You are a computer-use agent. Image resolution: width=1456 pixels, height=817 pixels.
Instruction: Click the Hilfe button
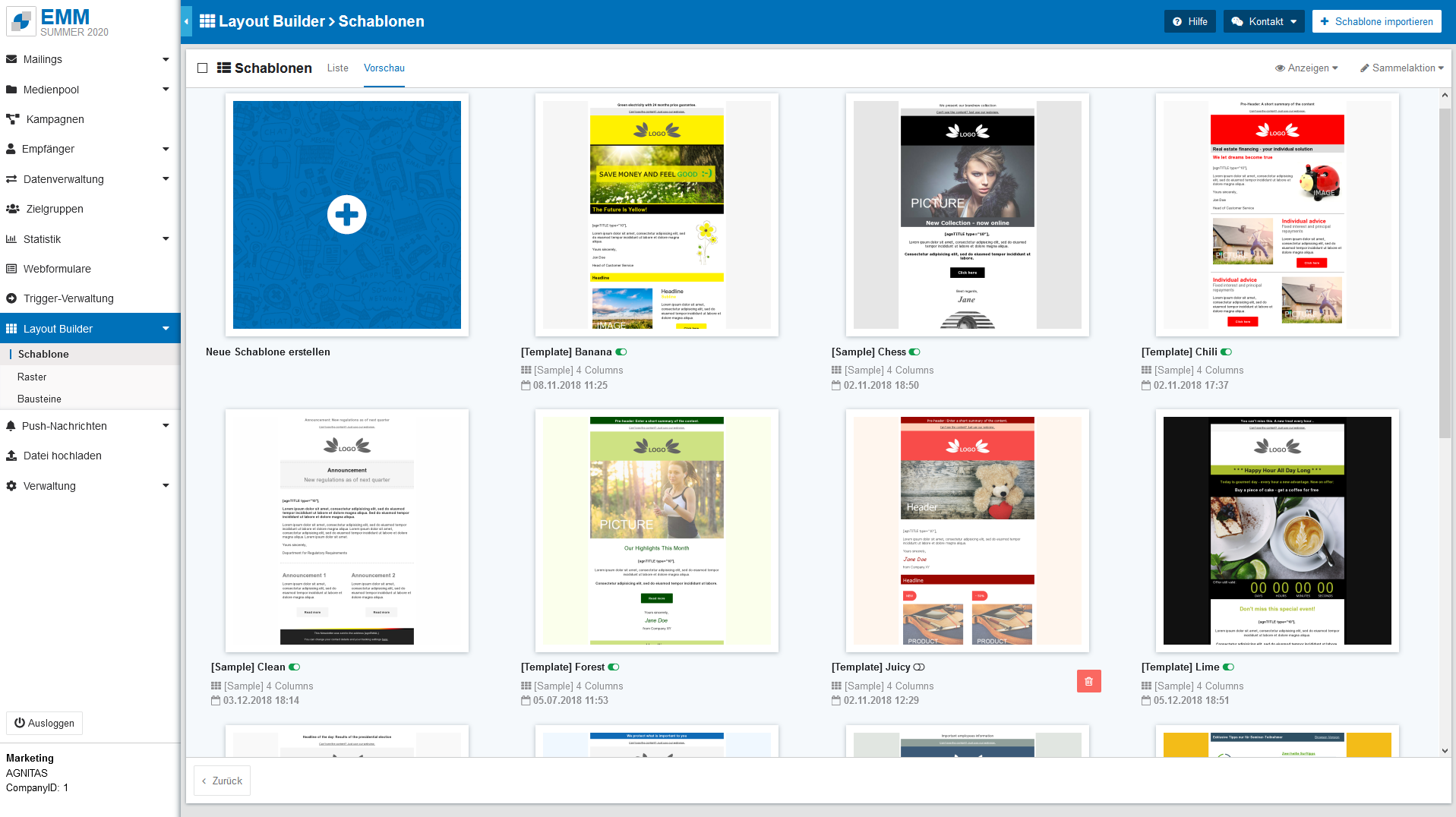click(1190, 21)
